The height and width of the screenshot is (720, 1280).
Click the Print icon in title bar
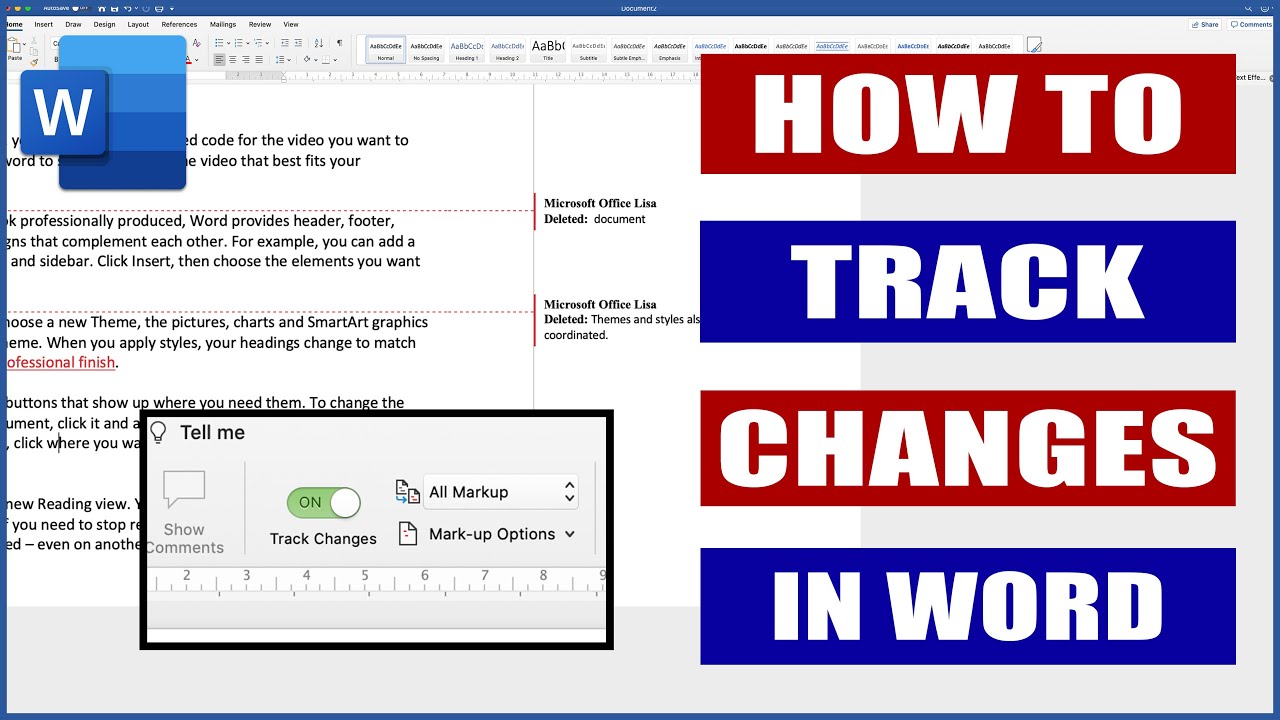point(159,9)
